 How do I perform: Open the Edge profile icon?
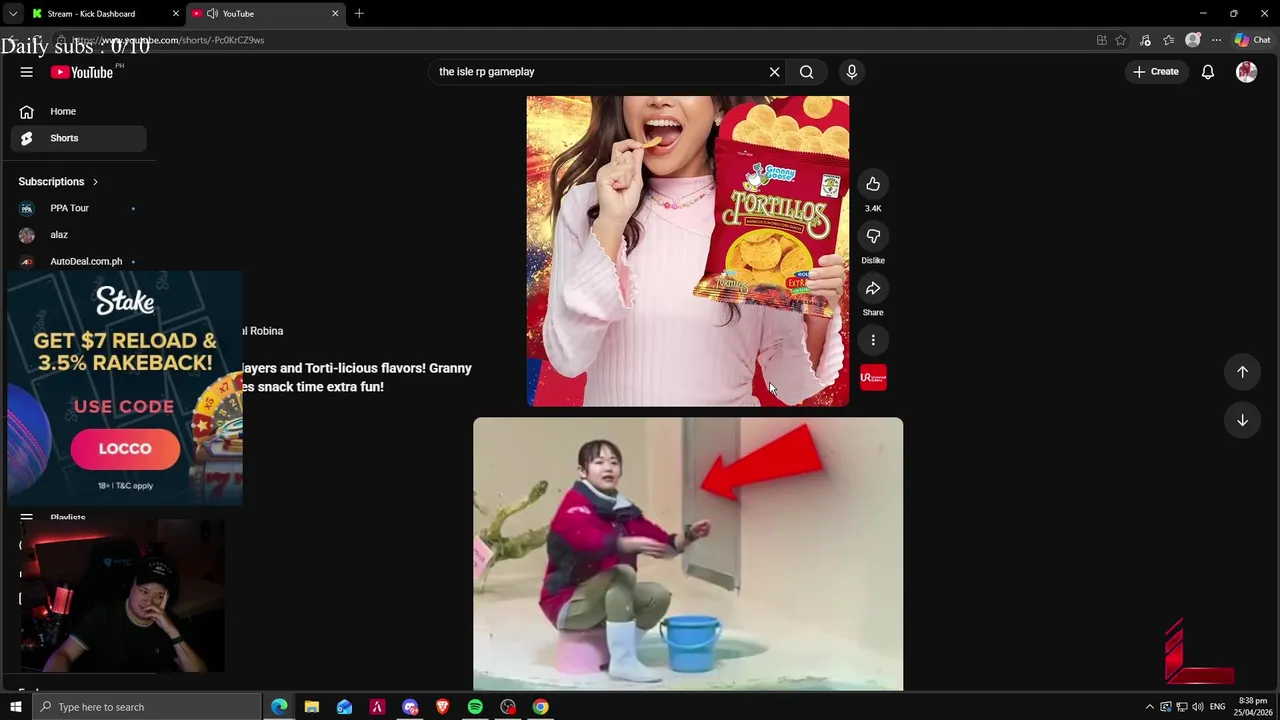click(1192, 40)
